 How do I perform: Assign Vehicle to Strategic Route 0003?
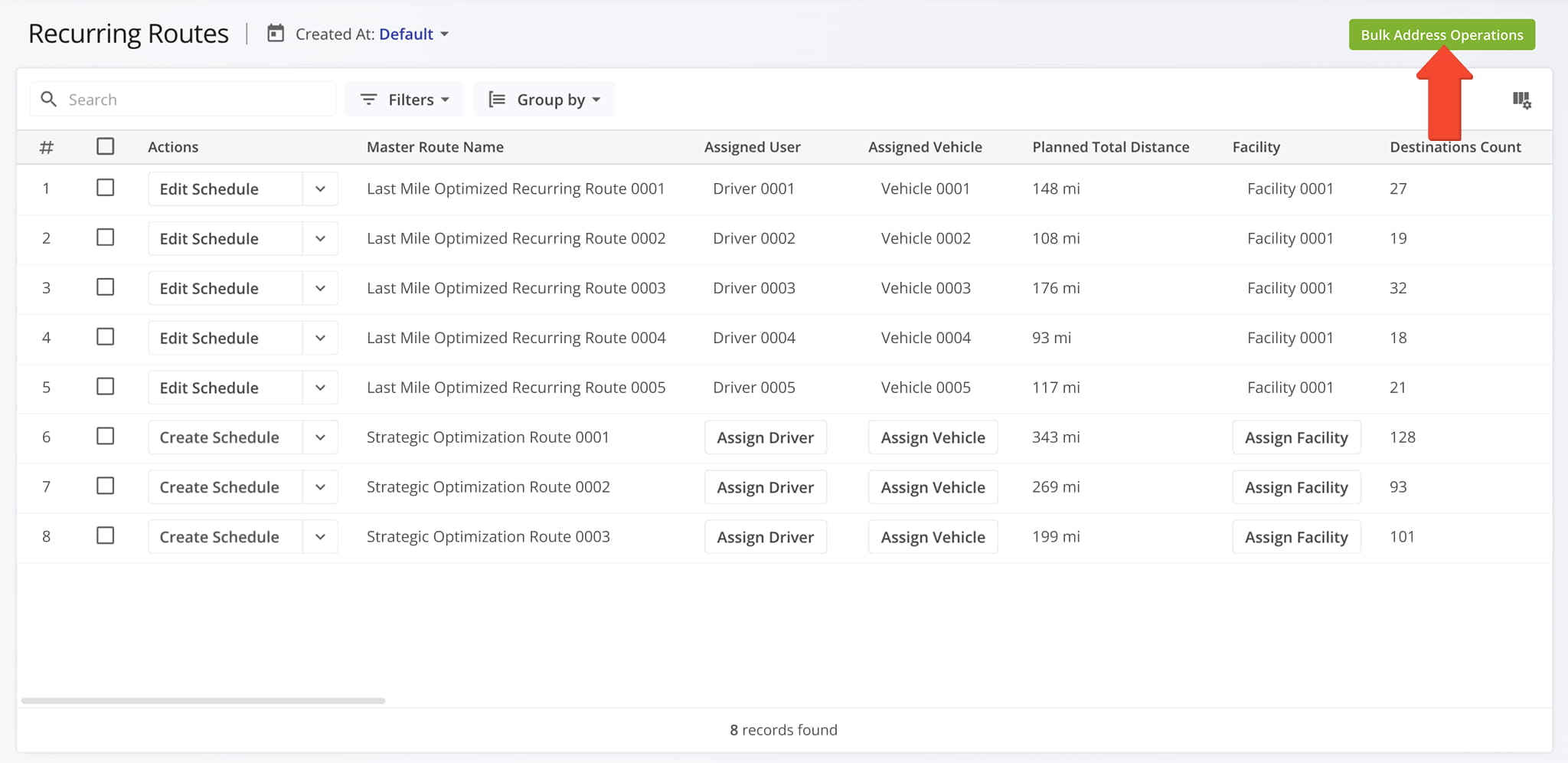tap(933, 537)
